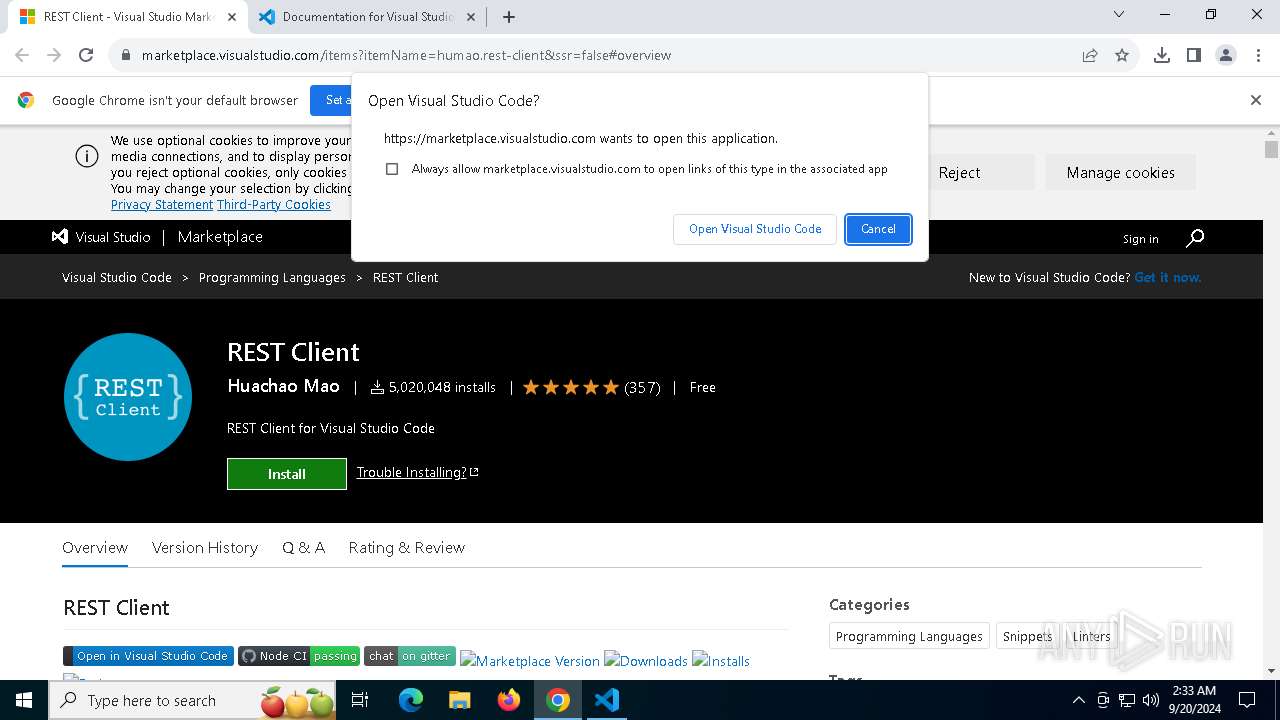Open the network tray icon
1280x720 pixels.
point(1127,700)
